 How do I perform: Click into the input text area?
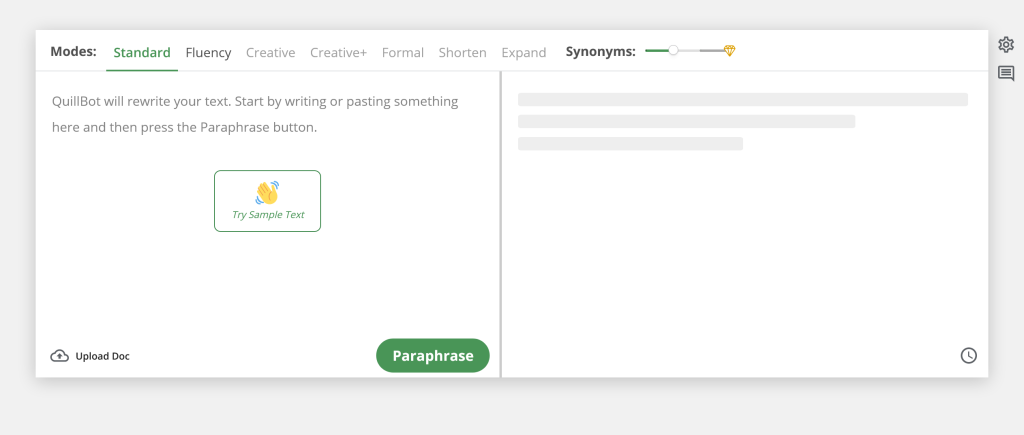[268, 202]
